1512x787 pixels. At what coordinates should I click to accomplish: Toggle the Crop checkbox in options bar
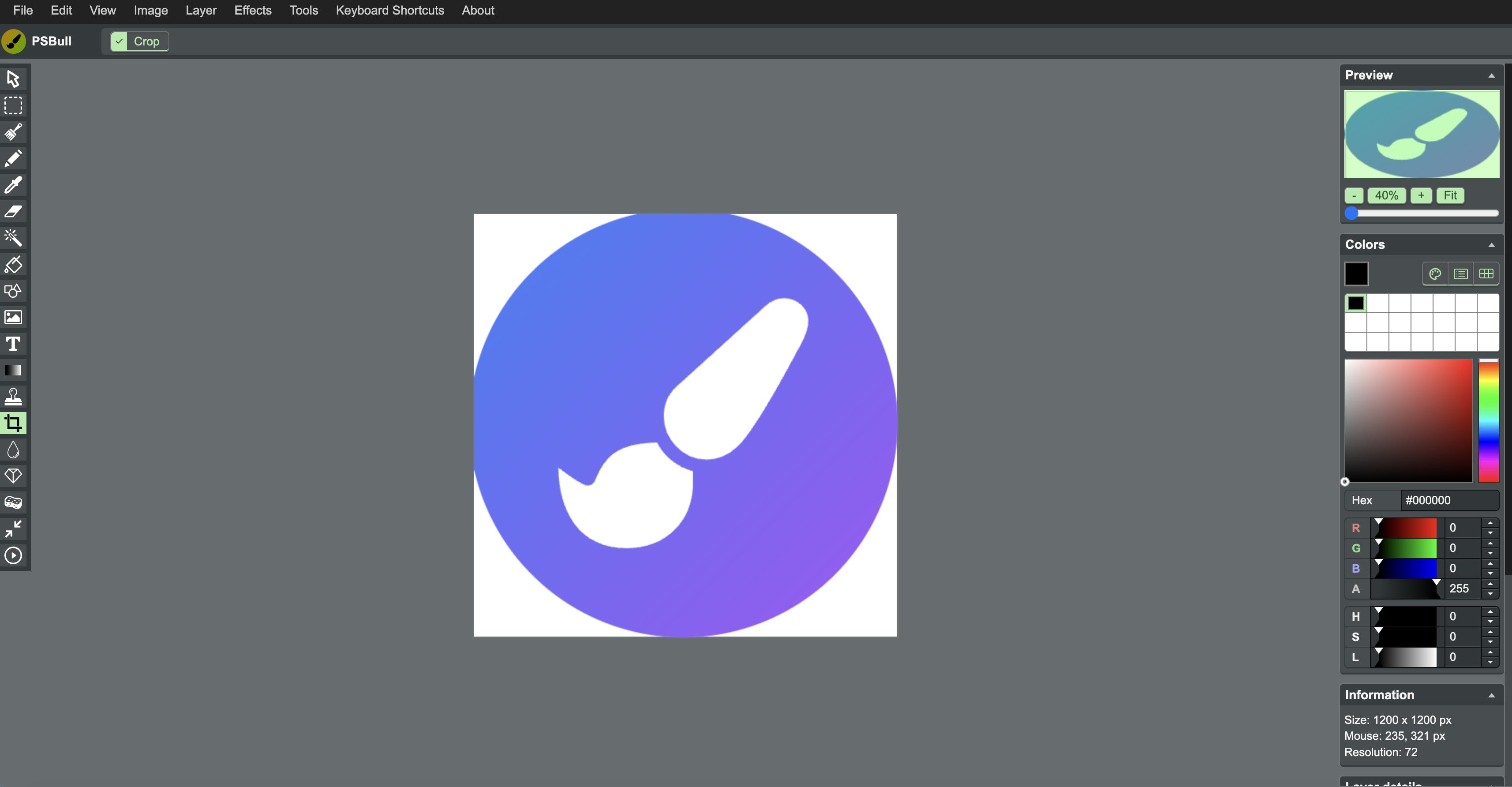click(x=119, y=41)
